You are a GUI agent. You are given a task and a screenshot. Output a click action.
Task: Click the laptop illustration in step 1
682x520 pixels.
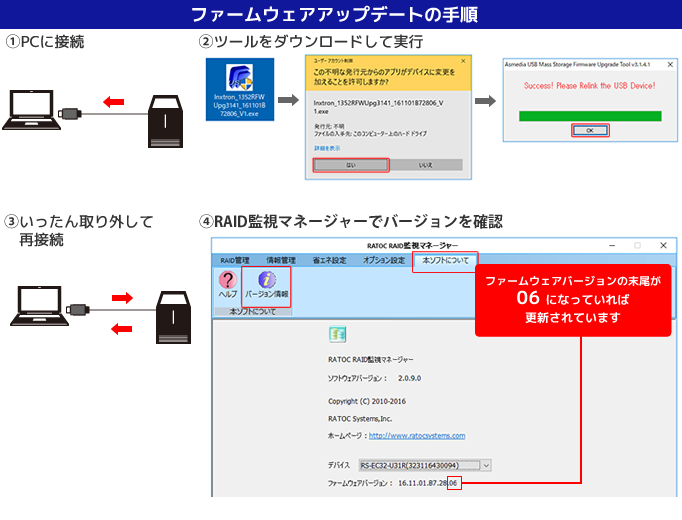[x=31, y=110]
